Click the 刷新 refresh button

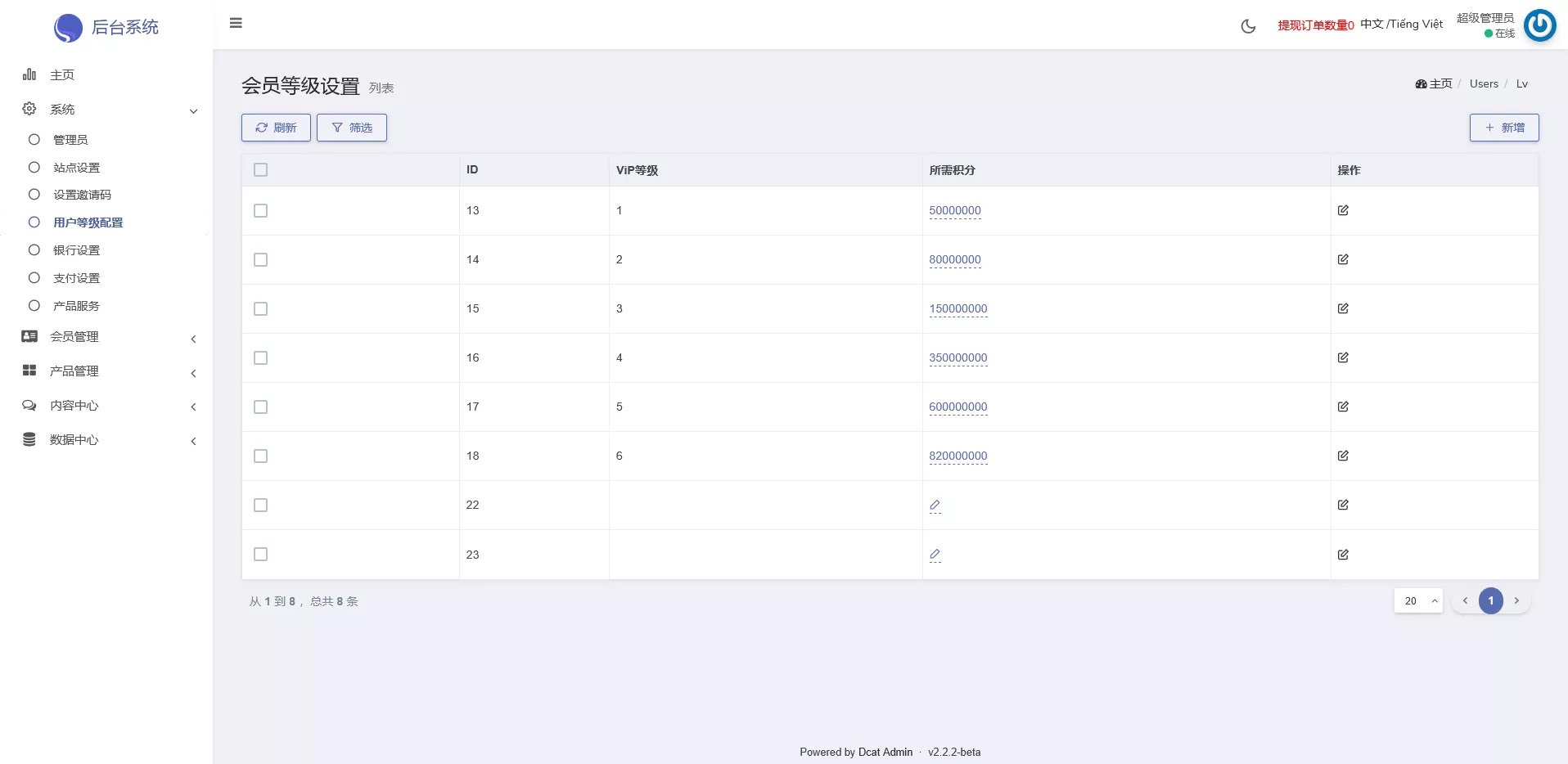click(x=276, y=128)
